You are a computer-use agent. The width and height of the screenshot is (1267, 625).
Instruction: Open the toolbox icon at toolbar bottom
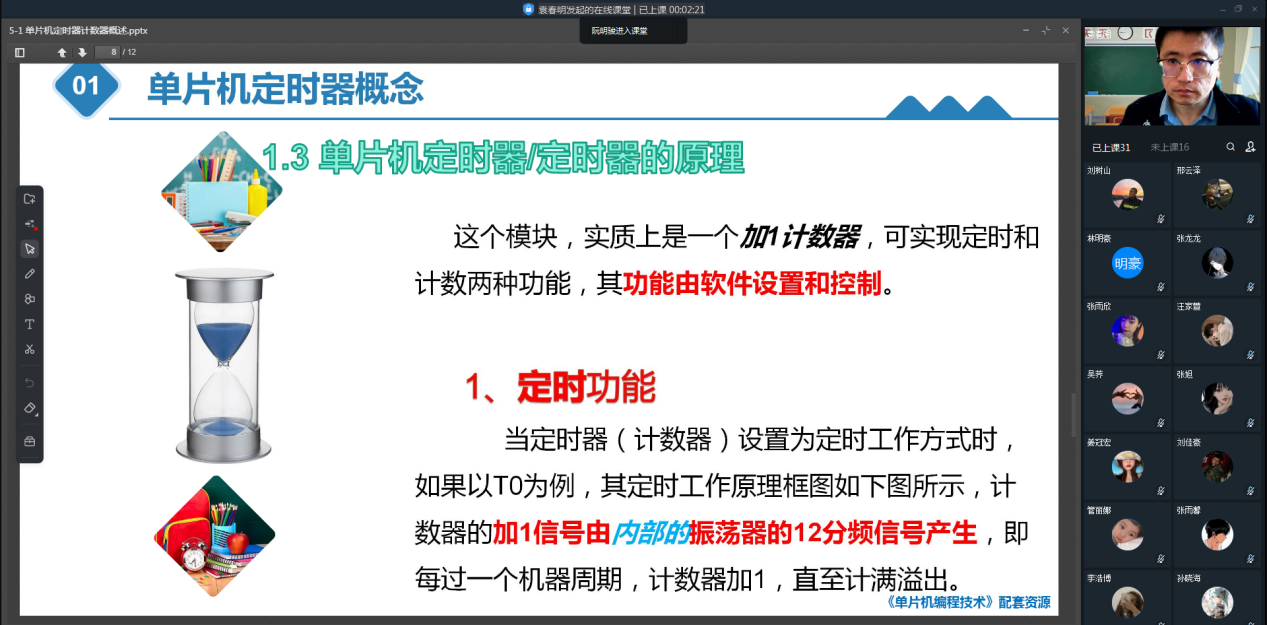pos(30,441)
